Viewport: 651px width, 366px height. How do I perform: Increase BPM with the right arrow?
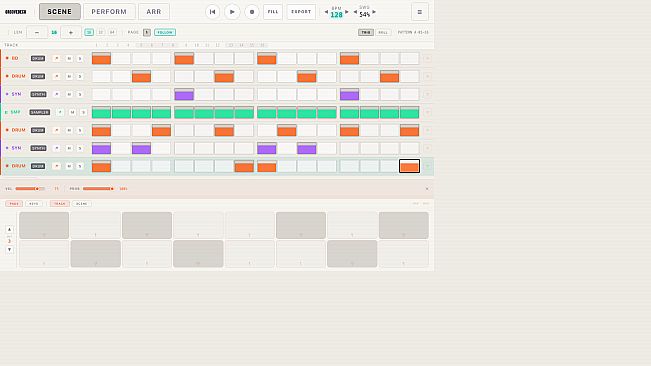347,12
